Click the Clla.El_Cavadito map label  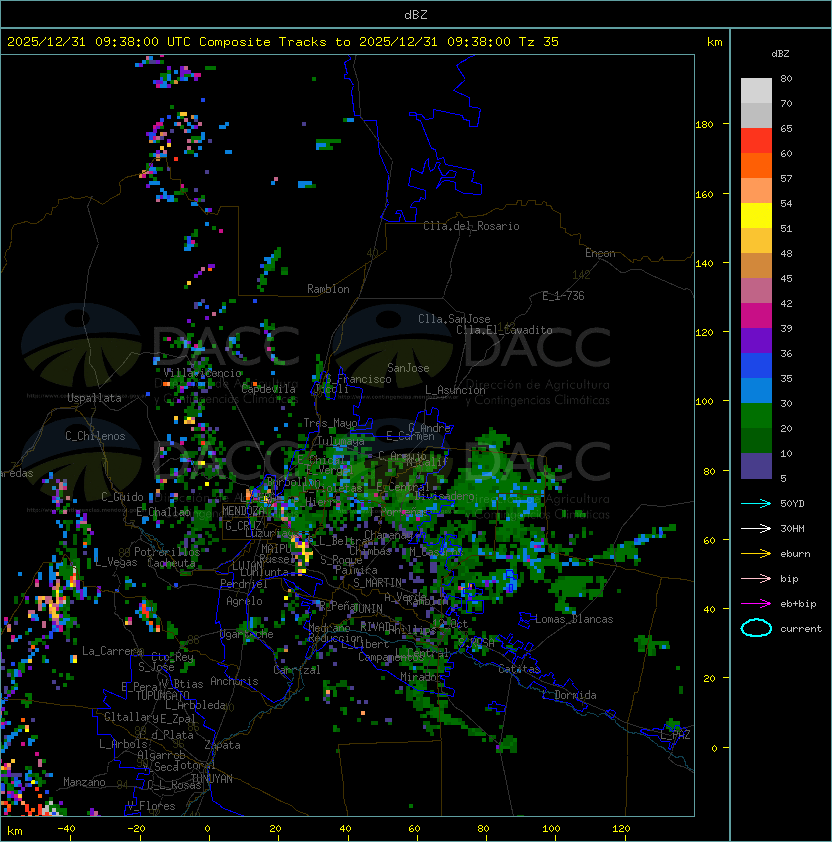(x=504, y=330)
